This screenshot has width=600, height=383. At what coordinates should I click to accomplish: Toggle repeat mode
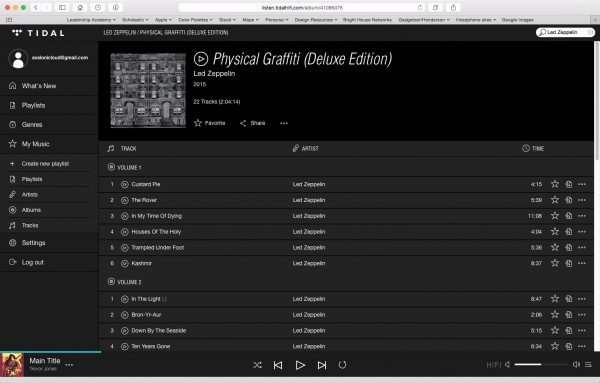(x=342, y=365)
